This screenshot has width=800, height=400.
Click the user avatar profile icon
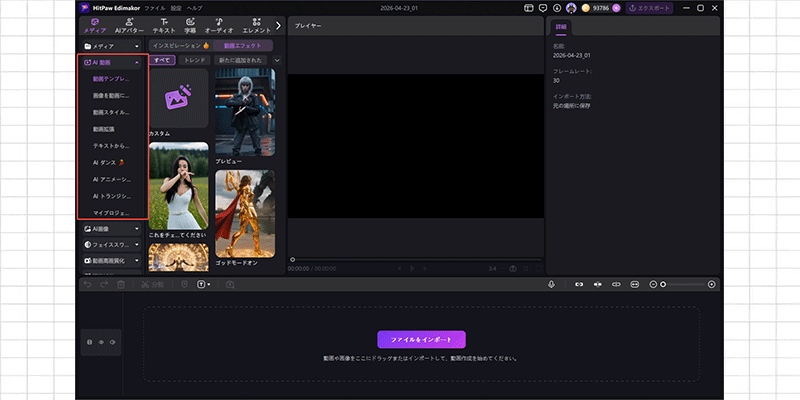[570, 8]
